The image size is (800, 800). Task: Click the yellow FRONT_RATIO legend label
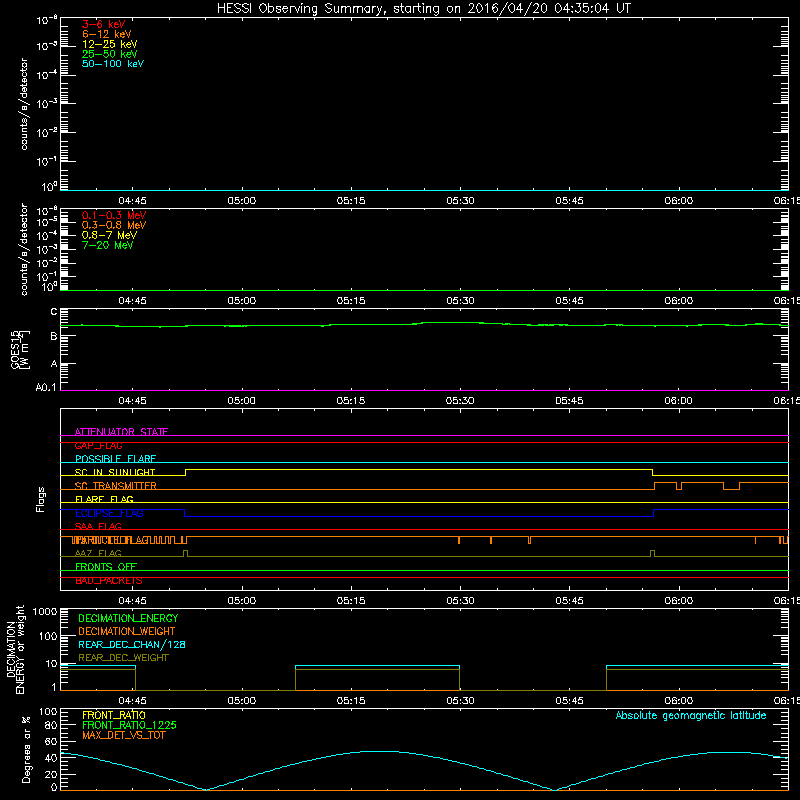114,715
